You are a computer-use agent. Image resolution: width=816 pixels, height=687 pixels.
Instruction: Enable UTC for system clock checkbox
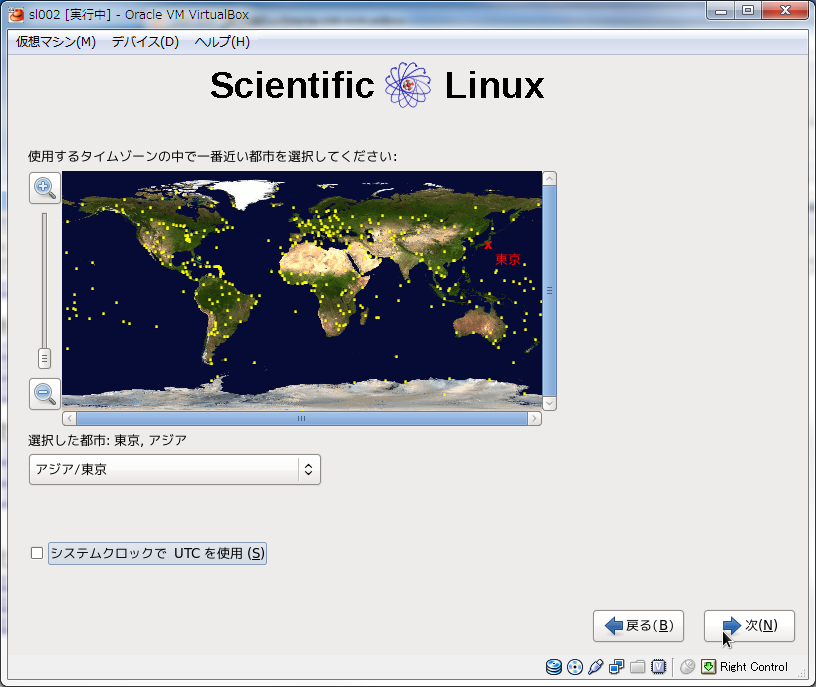click(x=37, y=553)
